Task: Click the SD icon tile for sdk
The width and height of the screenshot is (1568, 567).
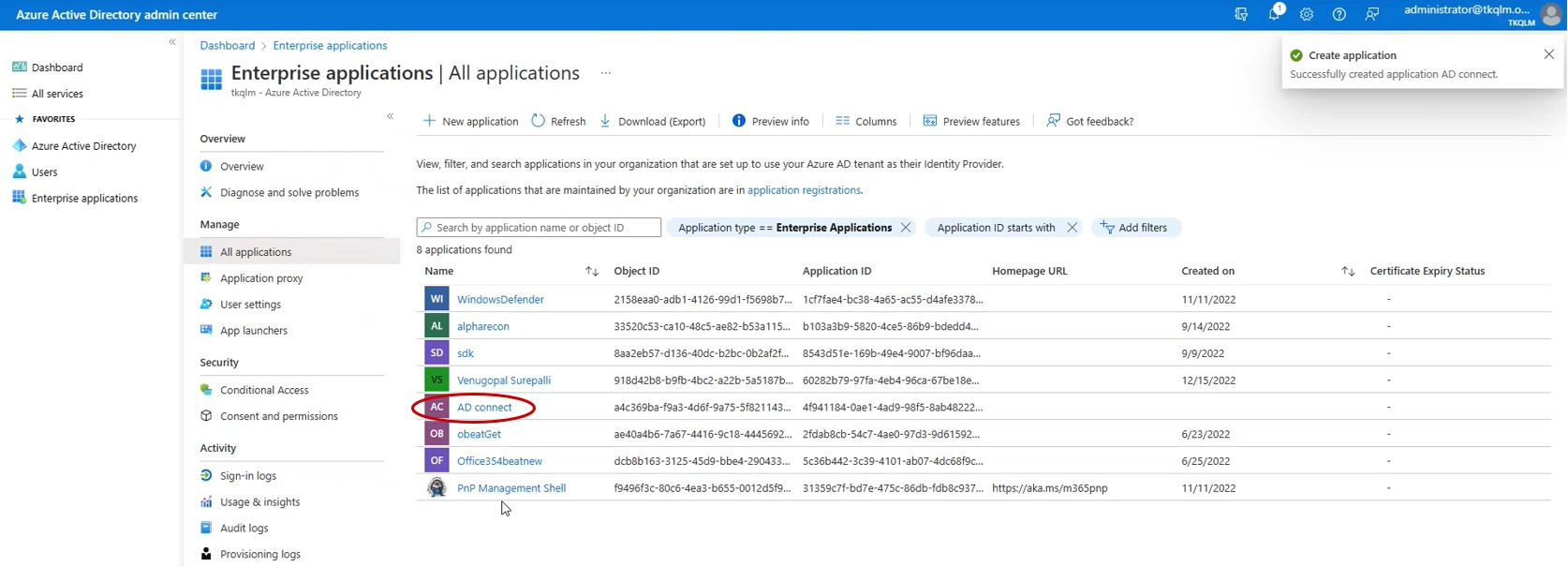Action: tap(436, 353)
